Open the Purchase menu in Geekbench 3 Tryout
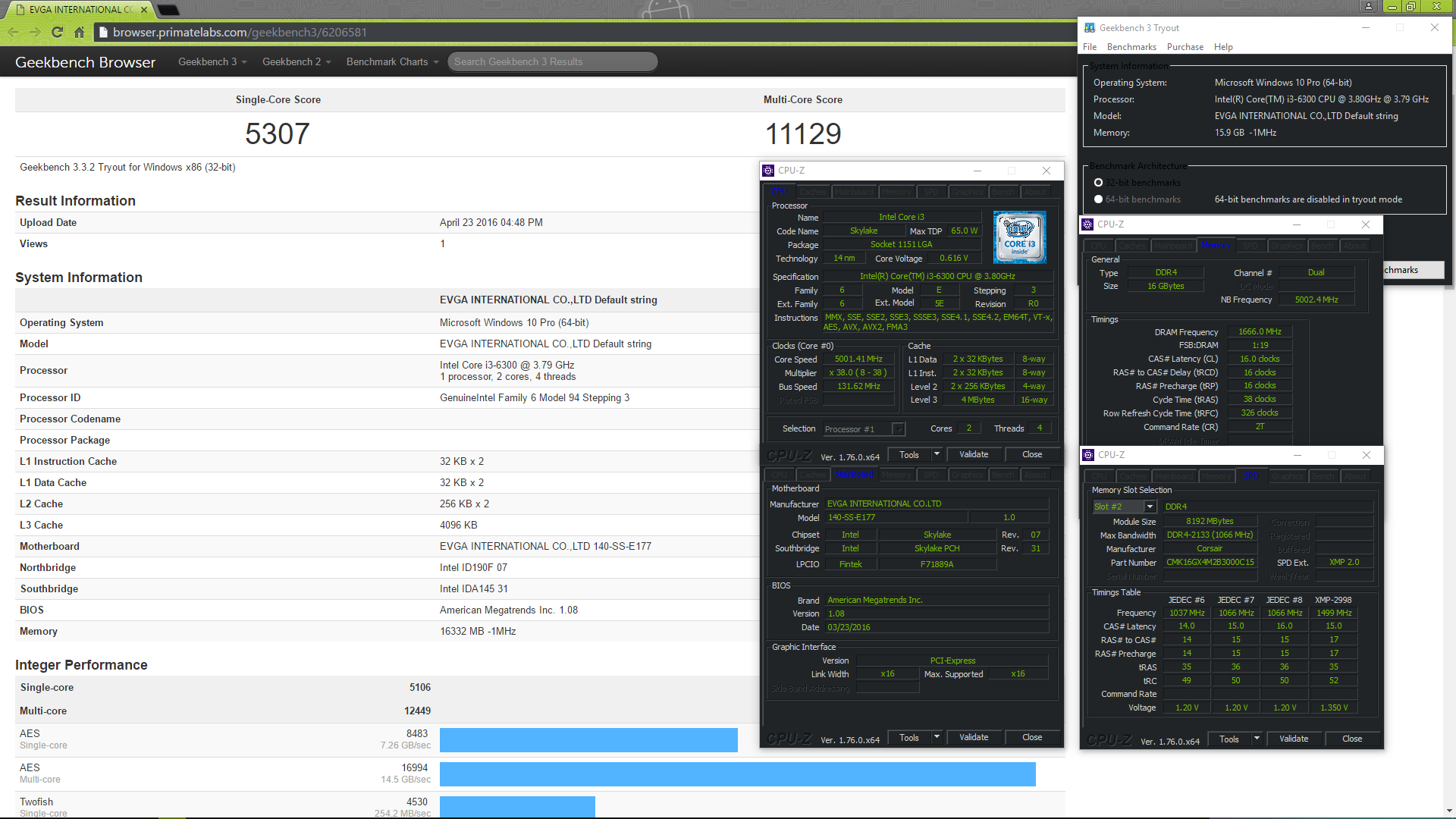The height and width of the screenshot is (819, 1456). click(x=1185, y=47)
